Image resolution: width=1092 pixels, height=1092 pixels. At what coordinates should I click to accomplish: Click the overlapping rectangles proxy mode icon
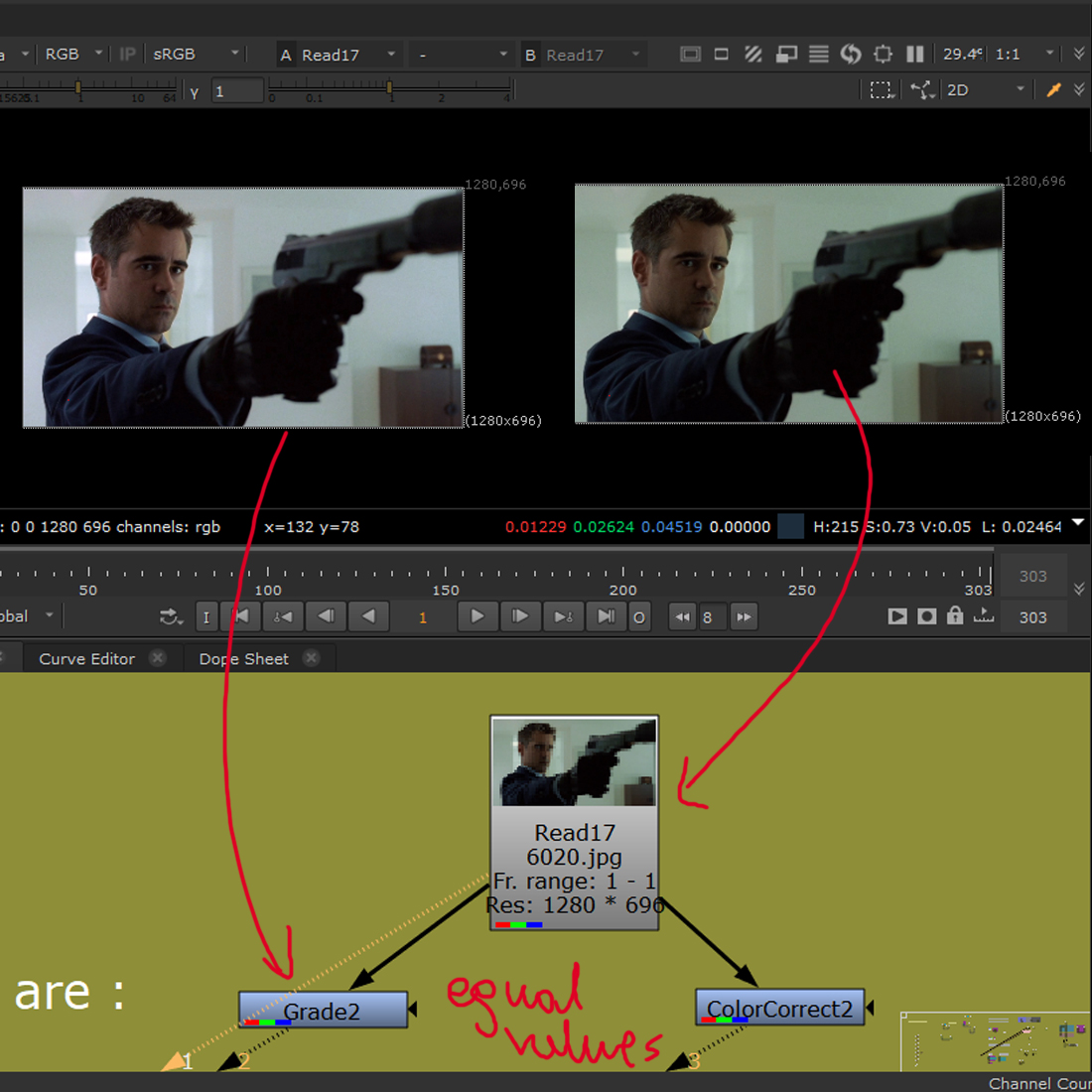786,55
